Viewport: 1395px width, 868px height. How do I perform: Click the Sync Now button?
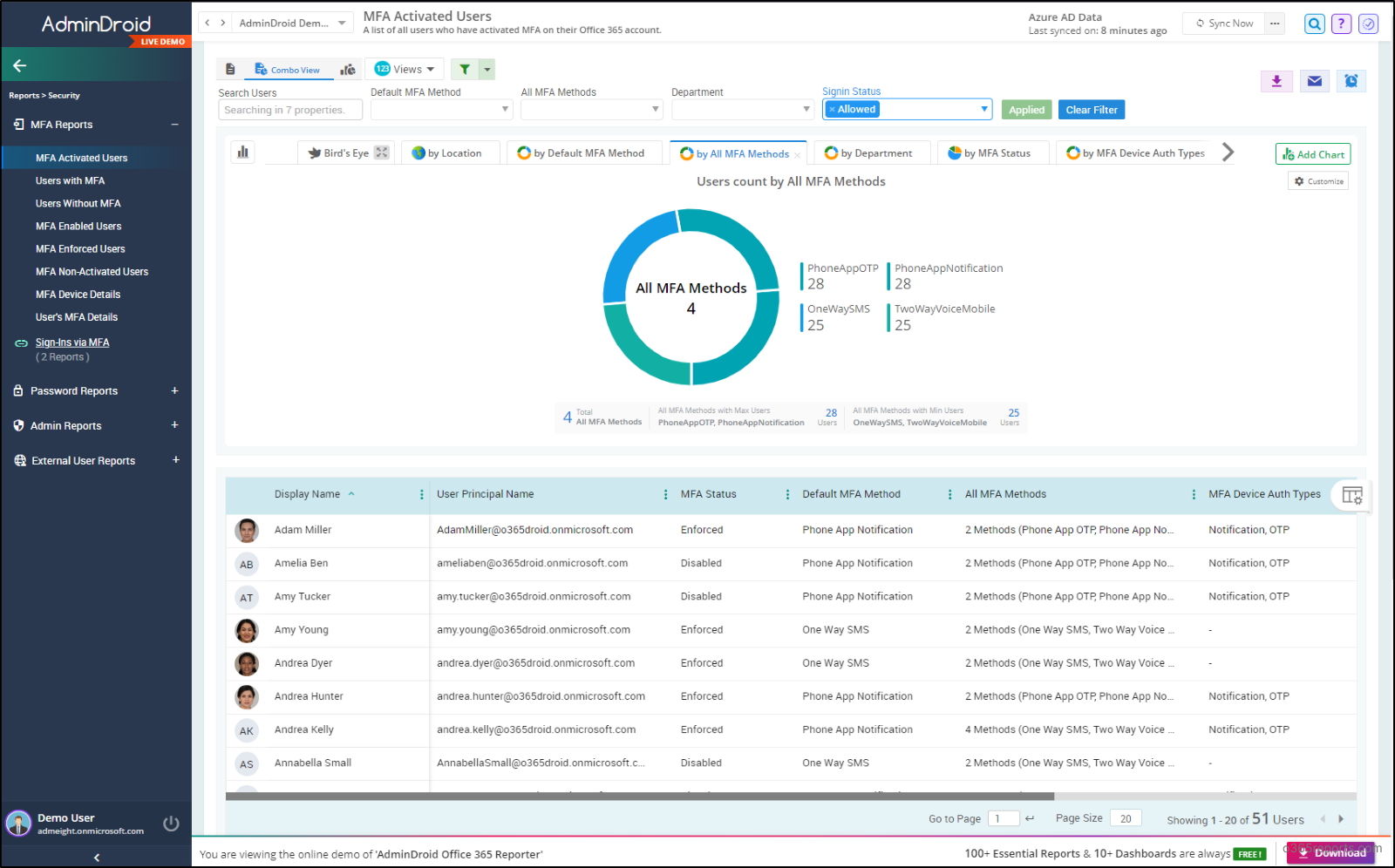(1224, 24)
